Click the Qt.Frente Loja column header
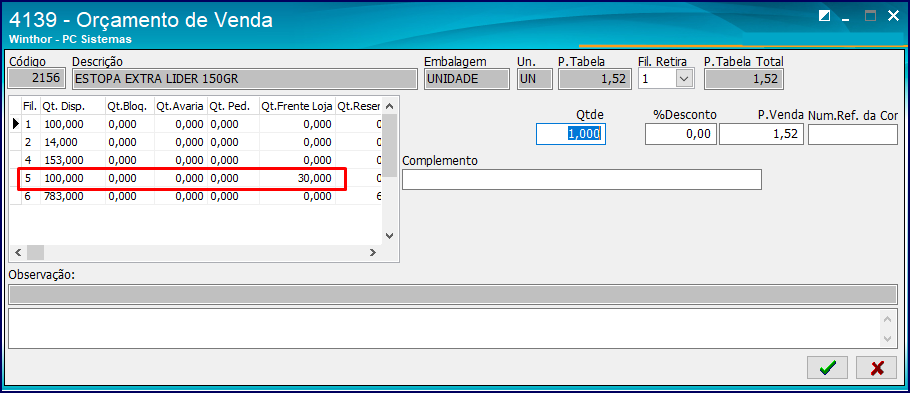The height and width of the screenshot is (393, 910). 297,106
